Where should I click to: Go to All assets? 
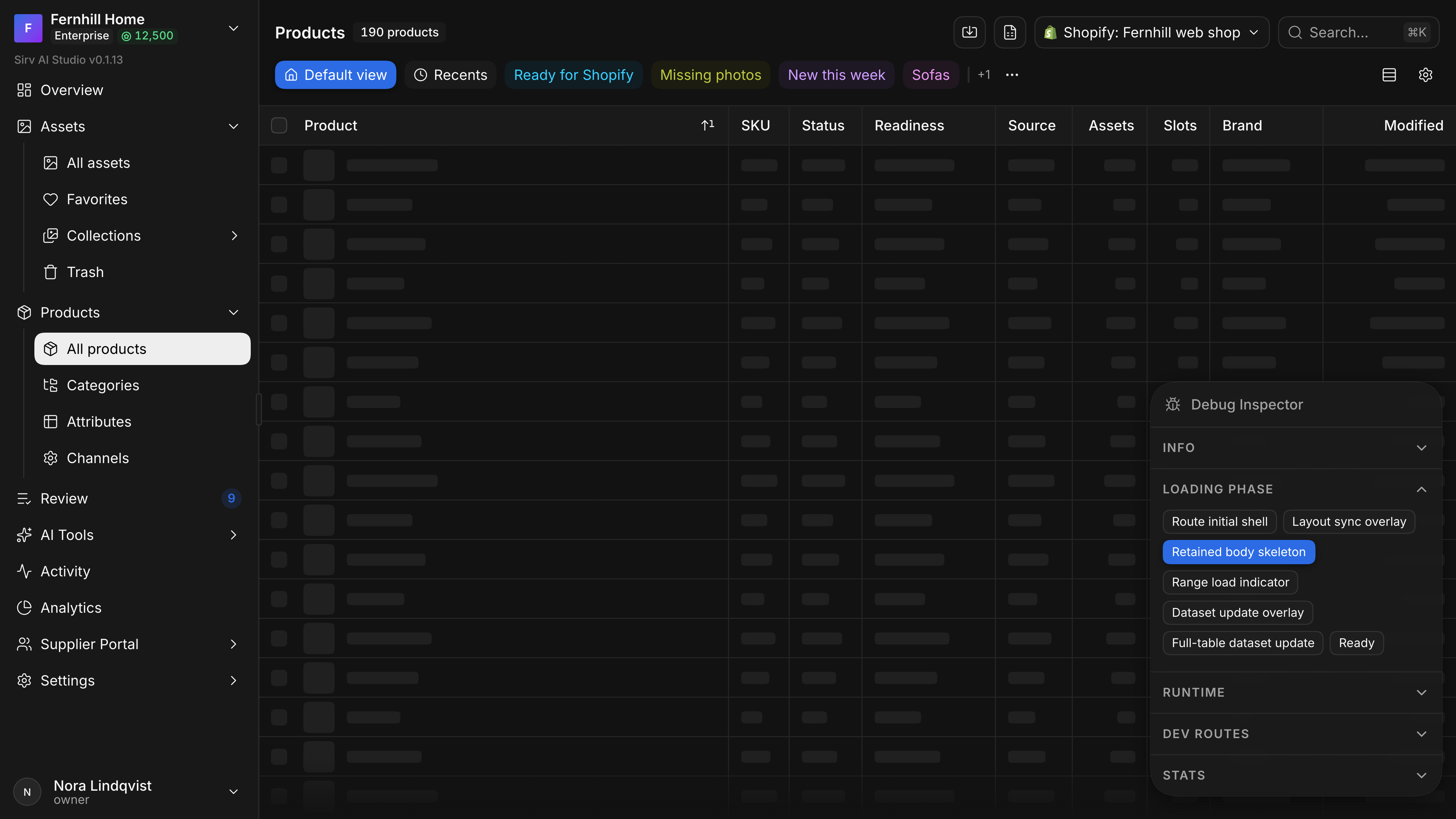point(143,163)
